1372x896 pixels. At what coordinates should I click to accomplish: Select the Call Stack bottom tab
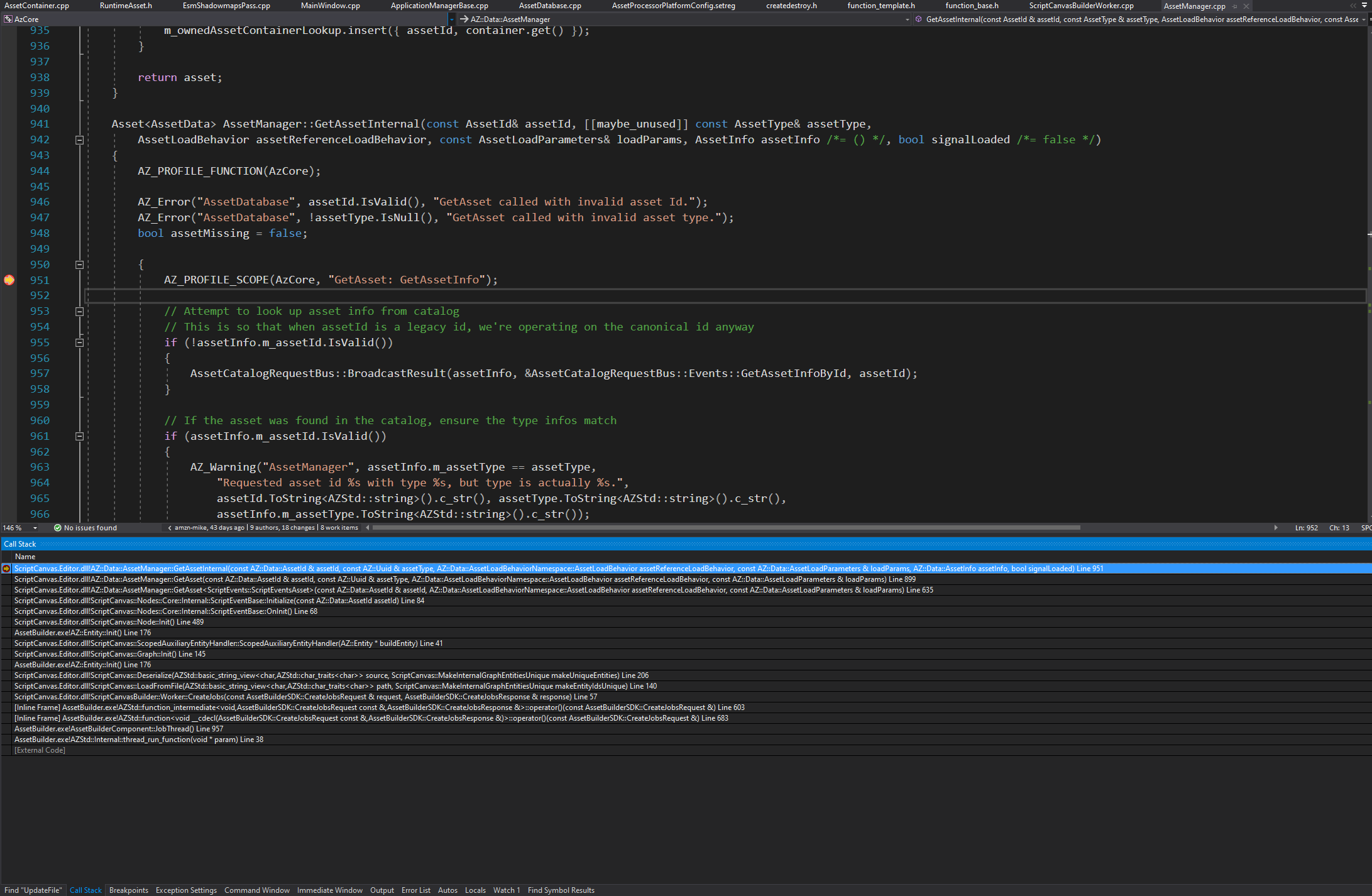coord(85,890)
